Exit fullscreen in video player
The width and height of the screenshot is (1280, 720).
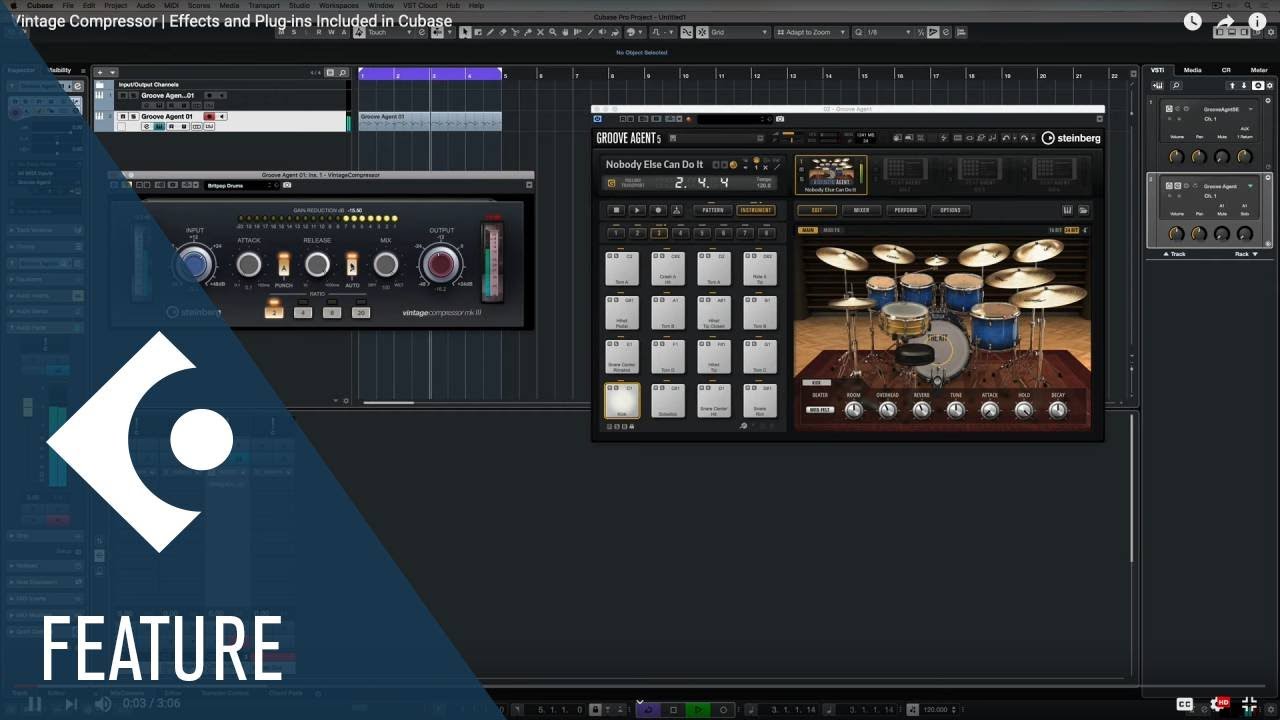(x=1249, y=704)
